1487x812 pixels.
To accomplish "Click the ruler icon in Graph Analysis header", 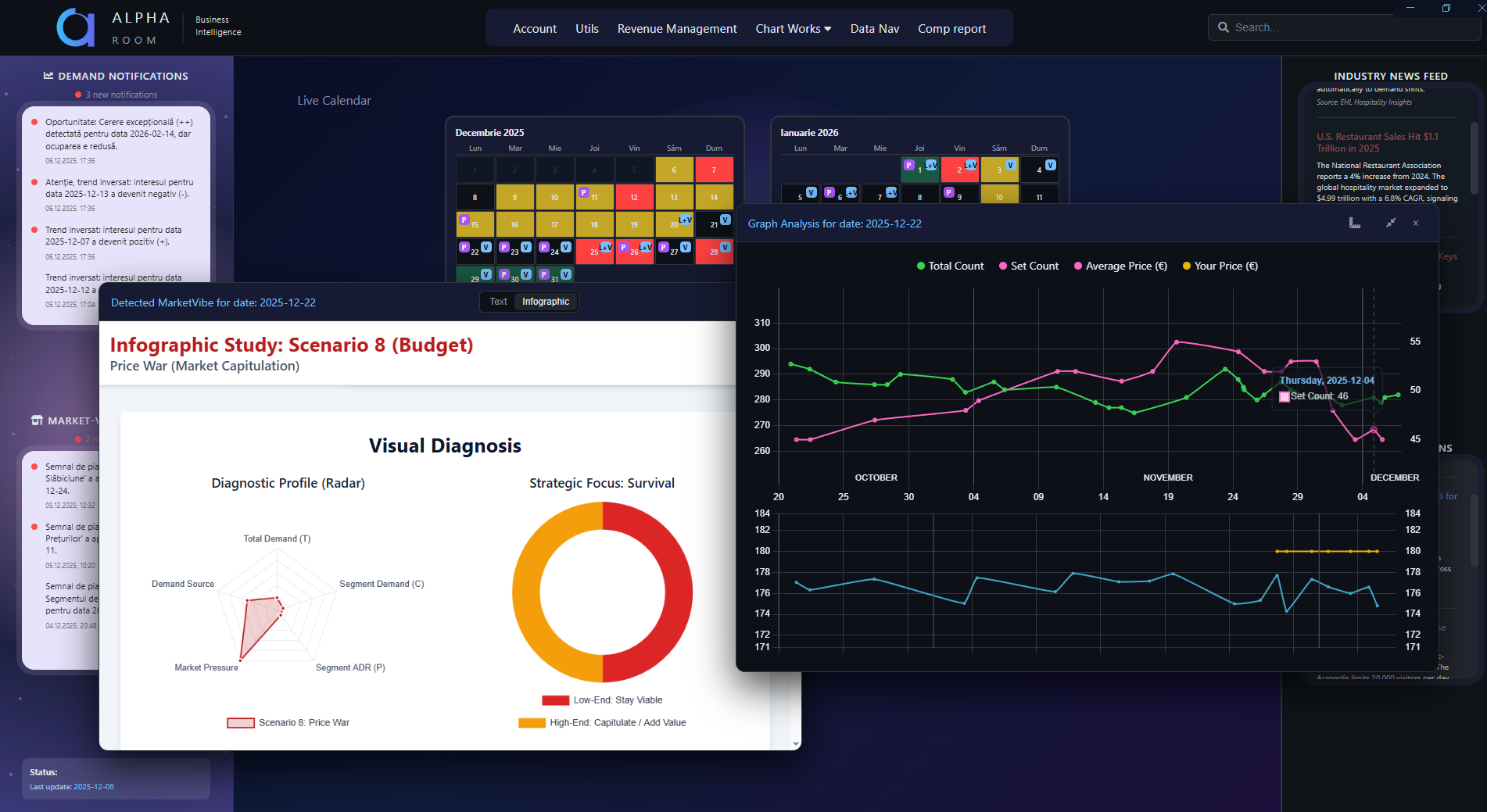I will [1353, 224].
